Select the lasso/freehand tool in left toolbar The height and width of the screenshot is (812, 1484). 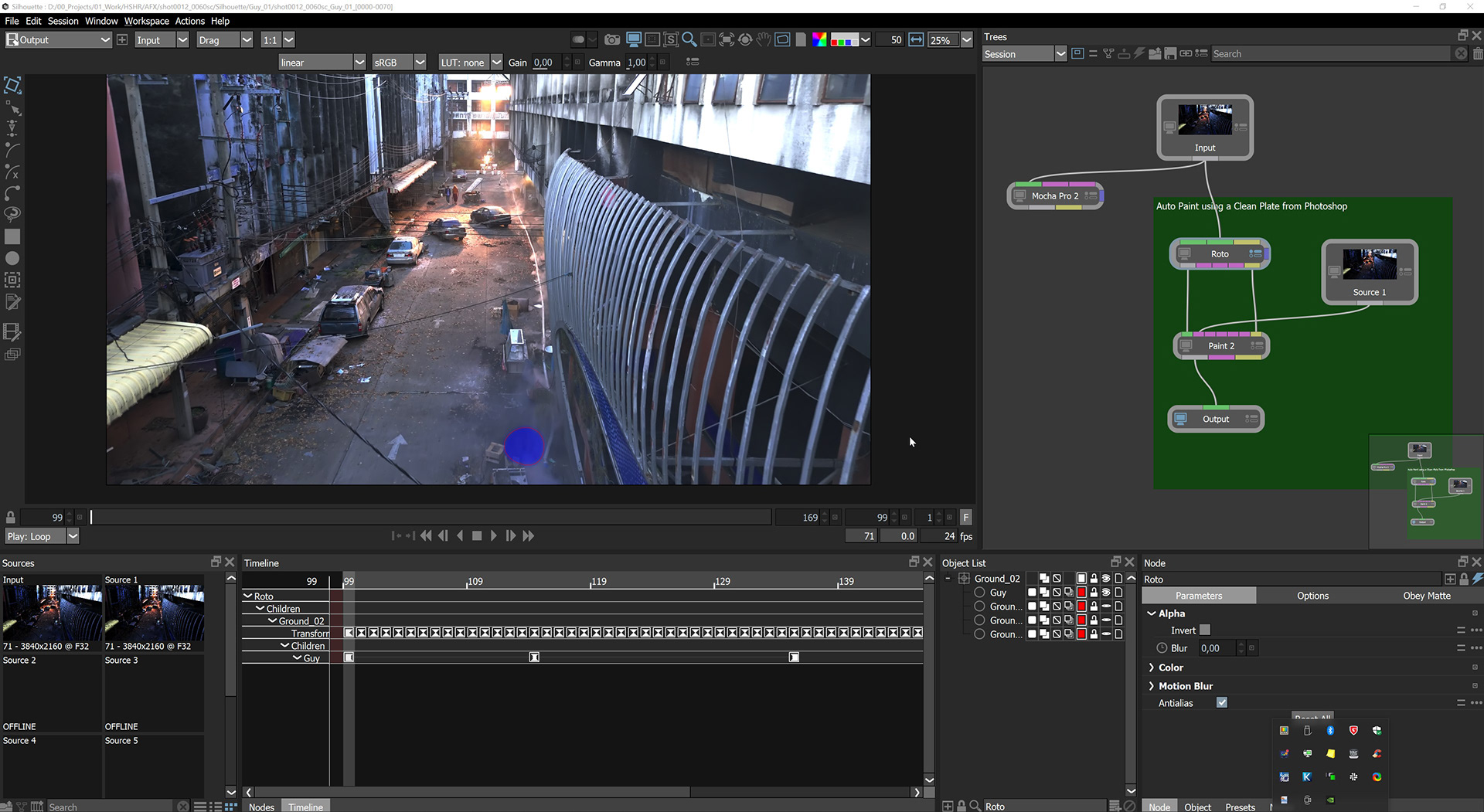pyautogui.click(x=12, y=214)
